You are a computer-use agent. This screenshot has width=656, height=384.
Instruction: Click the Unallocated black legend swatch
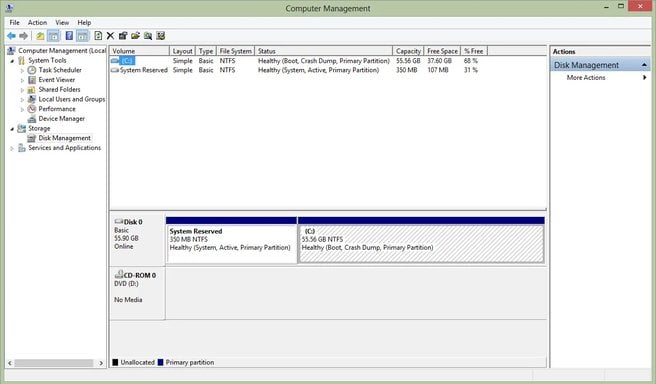(115, 362)
